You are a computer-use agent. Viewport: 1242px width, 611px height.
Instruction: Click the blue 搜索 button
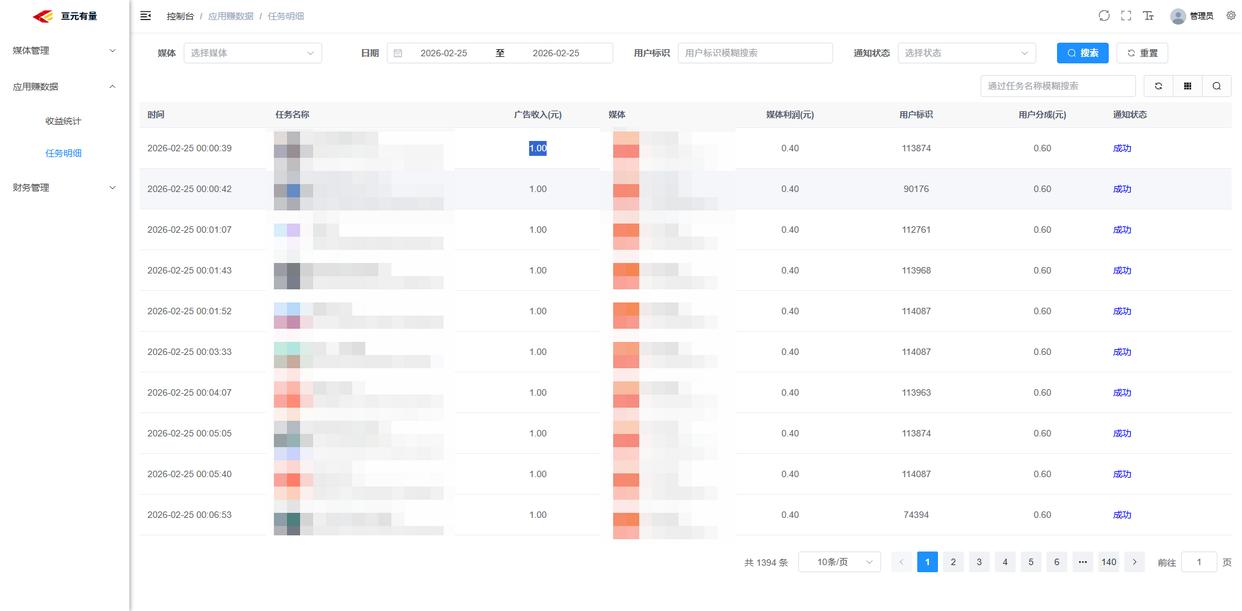[x=1083, y=53]
